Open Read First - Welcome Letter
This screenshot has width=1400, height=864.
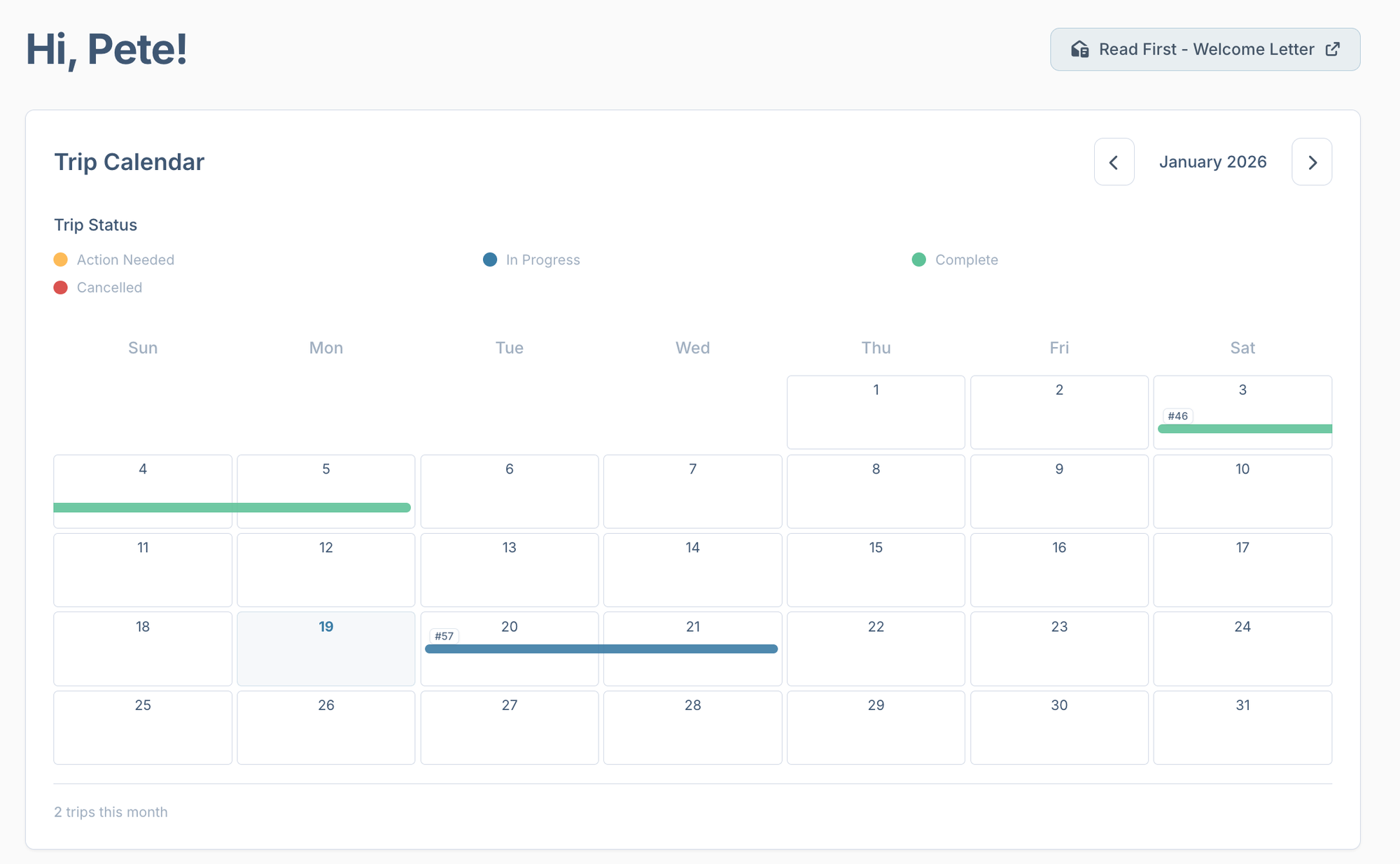click(1205, 49)
